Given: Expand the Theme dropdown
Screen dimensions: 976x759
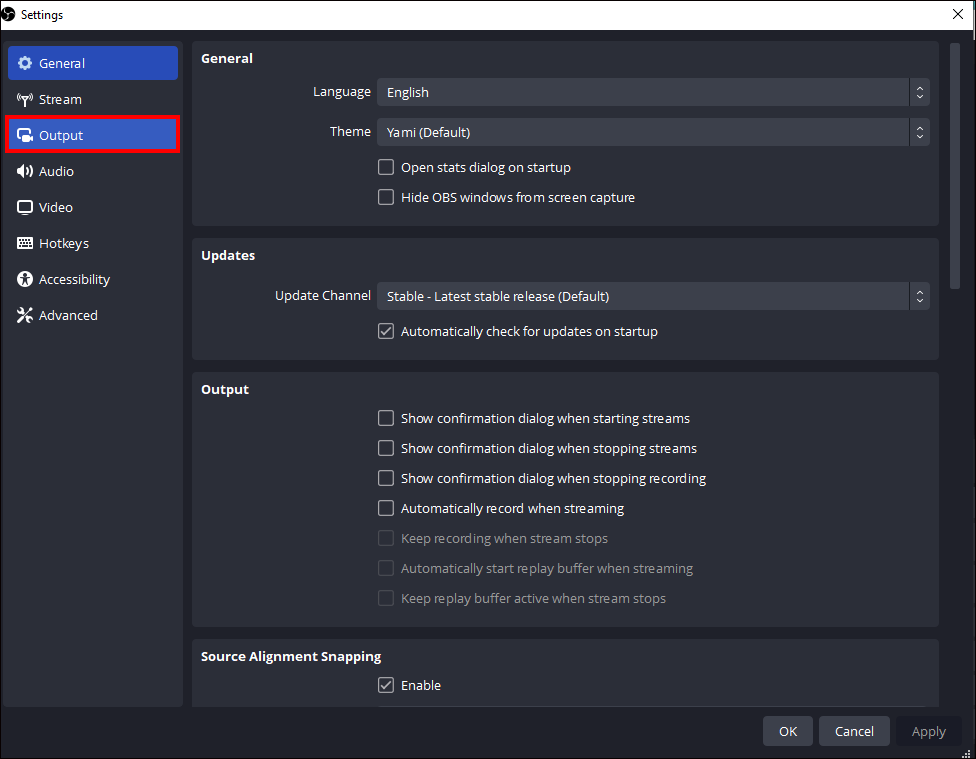Looking at the screenshot, I should point(652,132).
